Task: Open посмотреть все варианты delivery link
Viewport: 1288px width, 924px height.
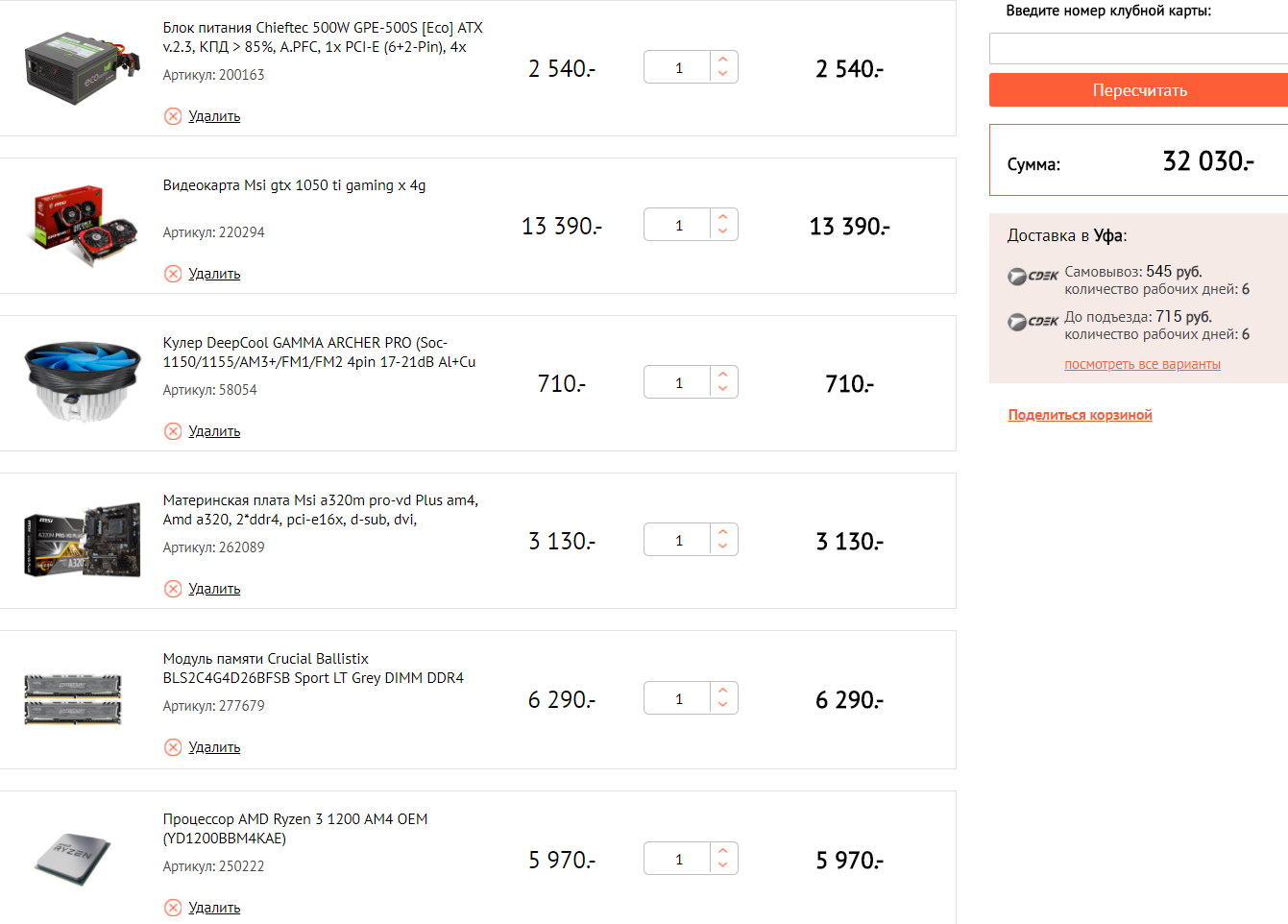Action: 1142,364
